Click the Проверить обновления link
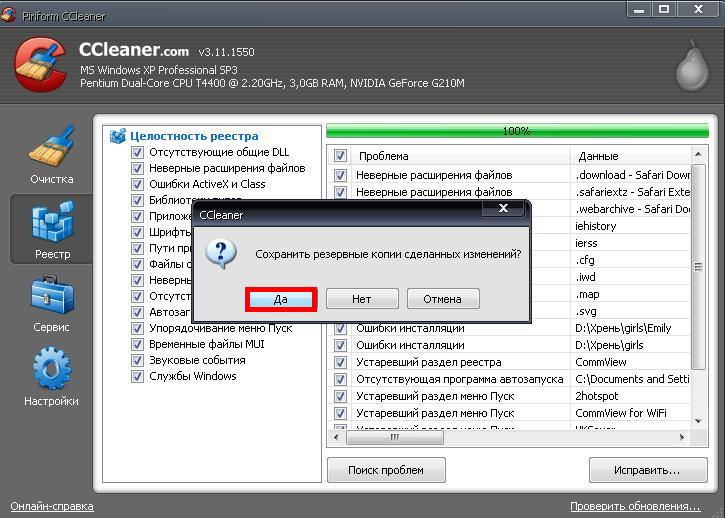This screenshot has height=518, width=725. (x=635, y=506)
